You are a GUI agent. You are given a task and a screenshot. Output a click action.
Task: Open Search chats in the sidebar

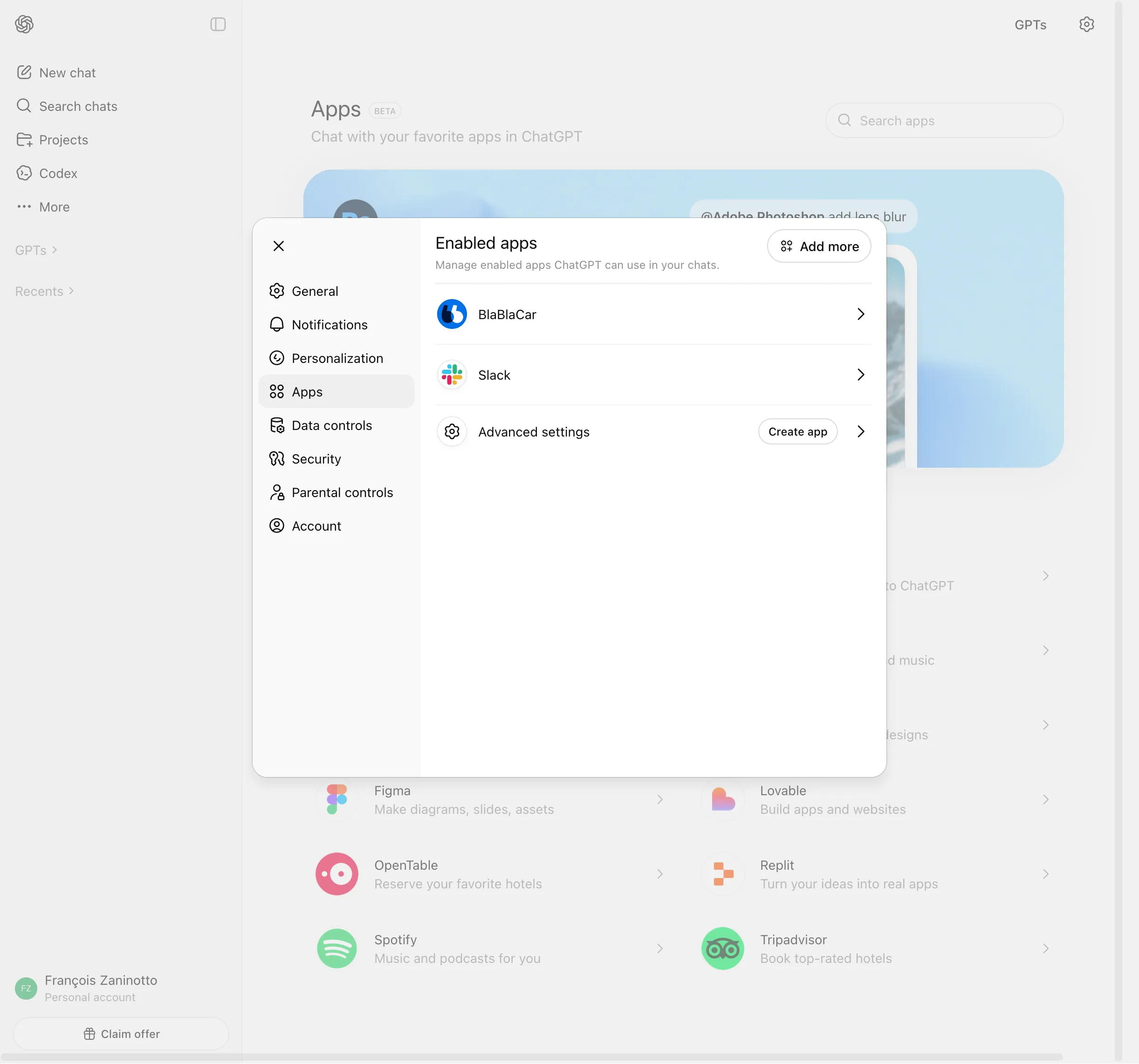[x=77, y=106]
